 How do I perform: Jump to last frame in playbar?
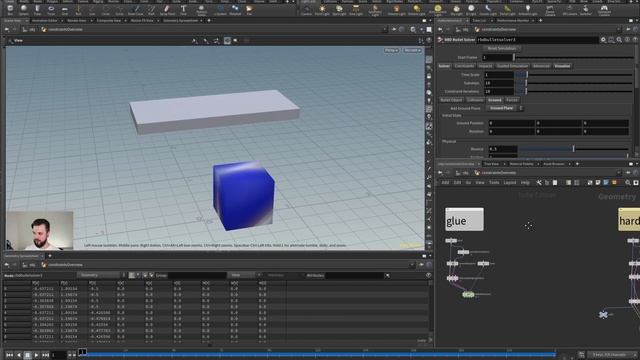click(45, 355)
